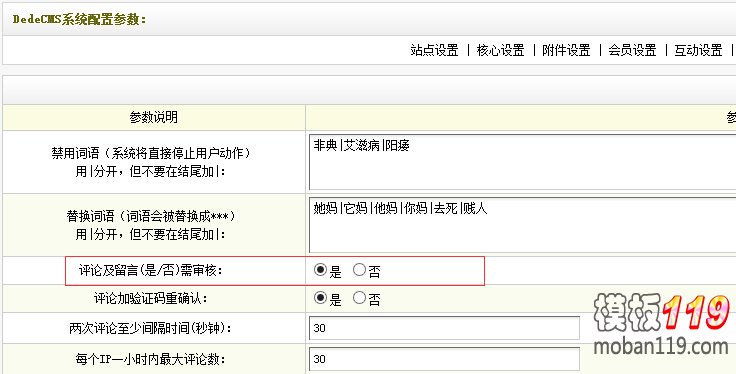The image size is (736, 374).
Task: Switch to 核心设置 tab
Action: 500,50
